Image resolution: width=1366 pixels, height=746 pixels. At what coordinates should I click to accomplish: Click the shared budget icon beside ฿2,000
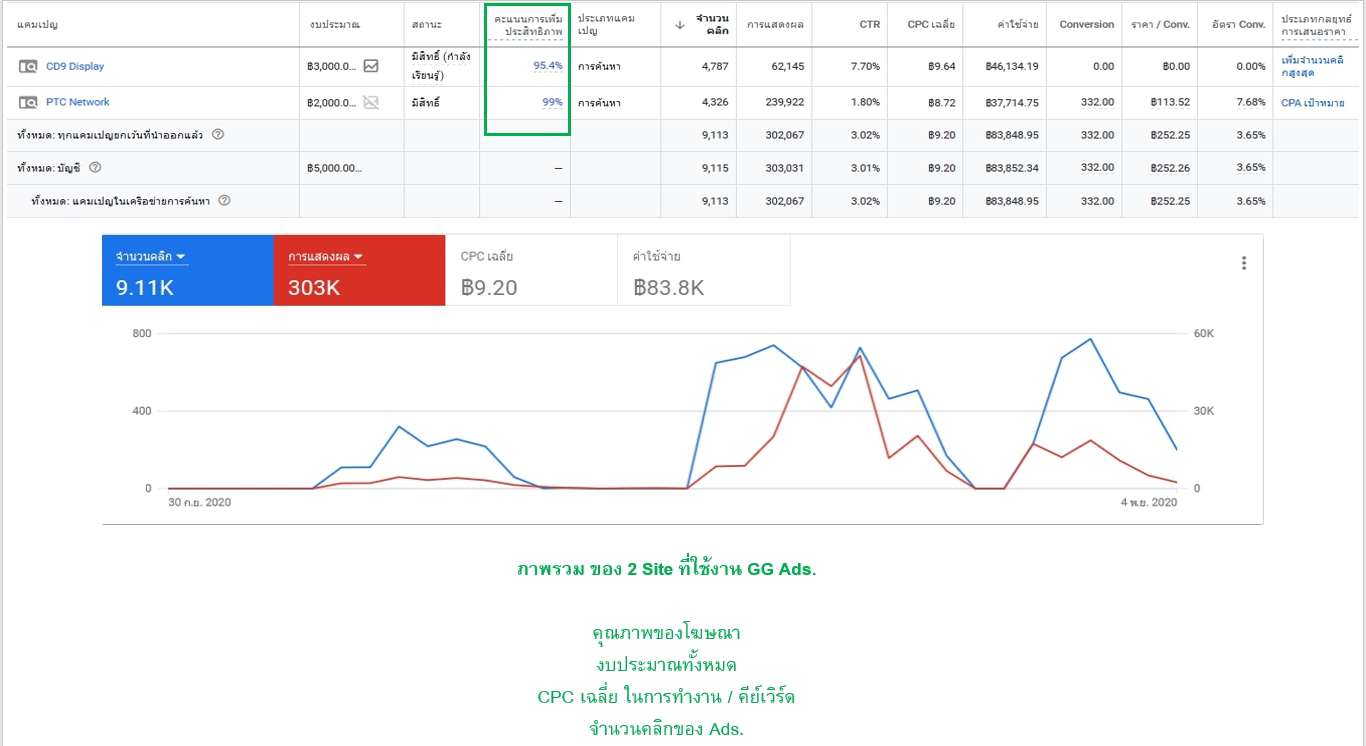pyautogui.click(x=371, y=103)
